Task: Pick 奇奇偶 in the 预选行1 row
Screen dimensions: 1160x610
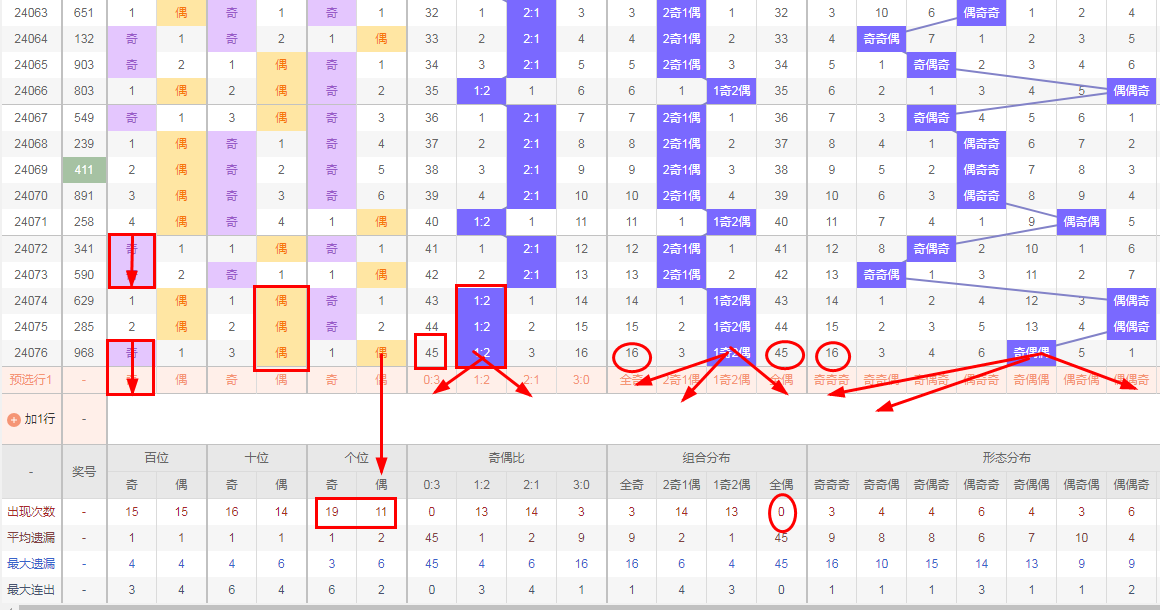Action: tap(881, 379)
